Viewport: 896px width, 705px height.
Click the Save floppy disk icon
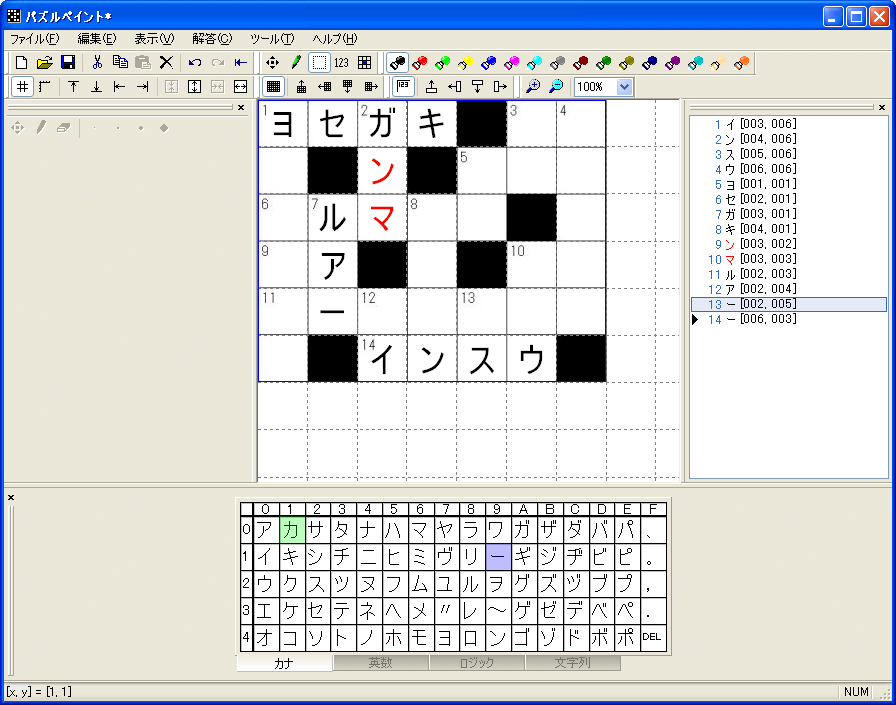(x=68, y=62)
